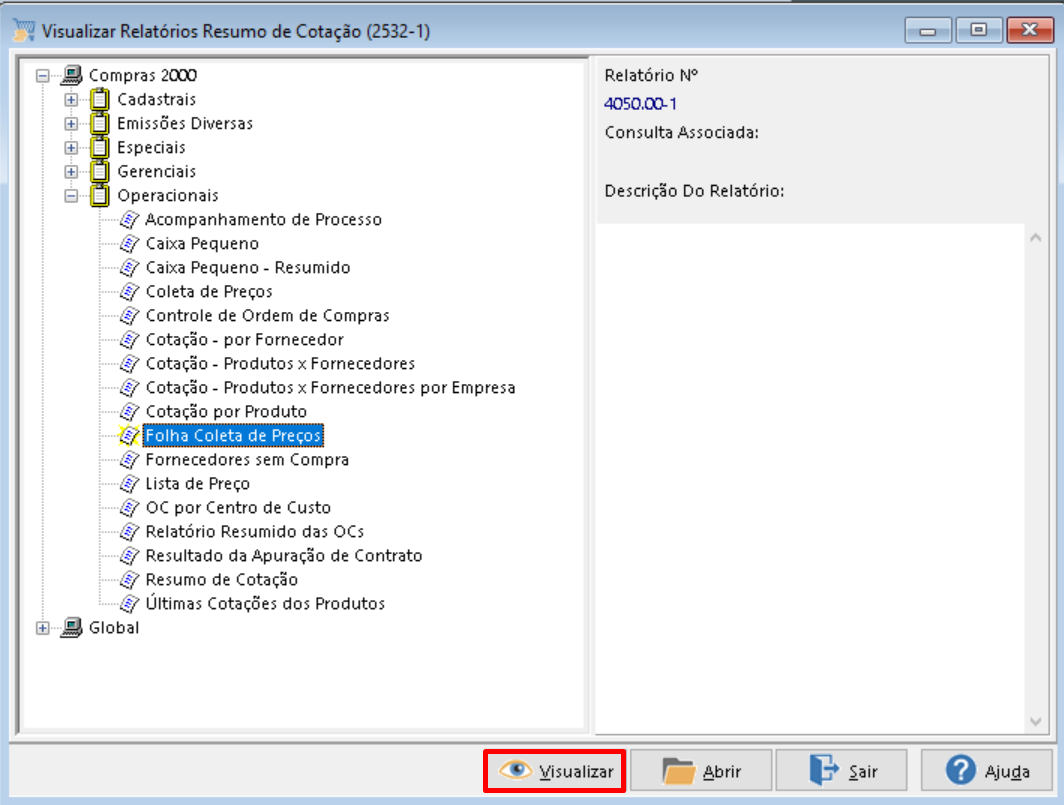
Task: Expand the Emissões Diversas folder
Action: tap(71, 124)
